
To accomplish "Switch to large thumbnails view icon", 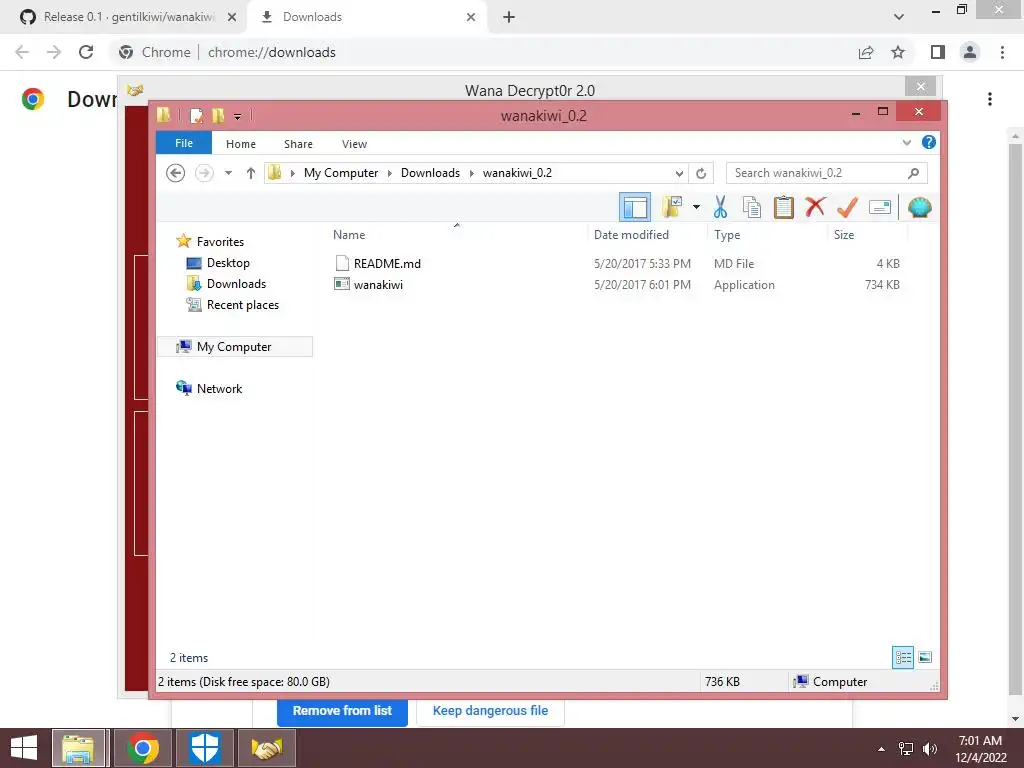I will tap(925, 658).
